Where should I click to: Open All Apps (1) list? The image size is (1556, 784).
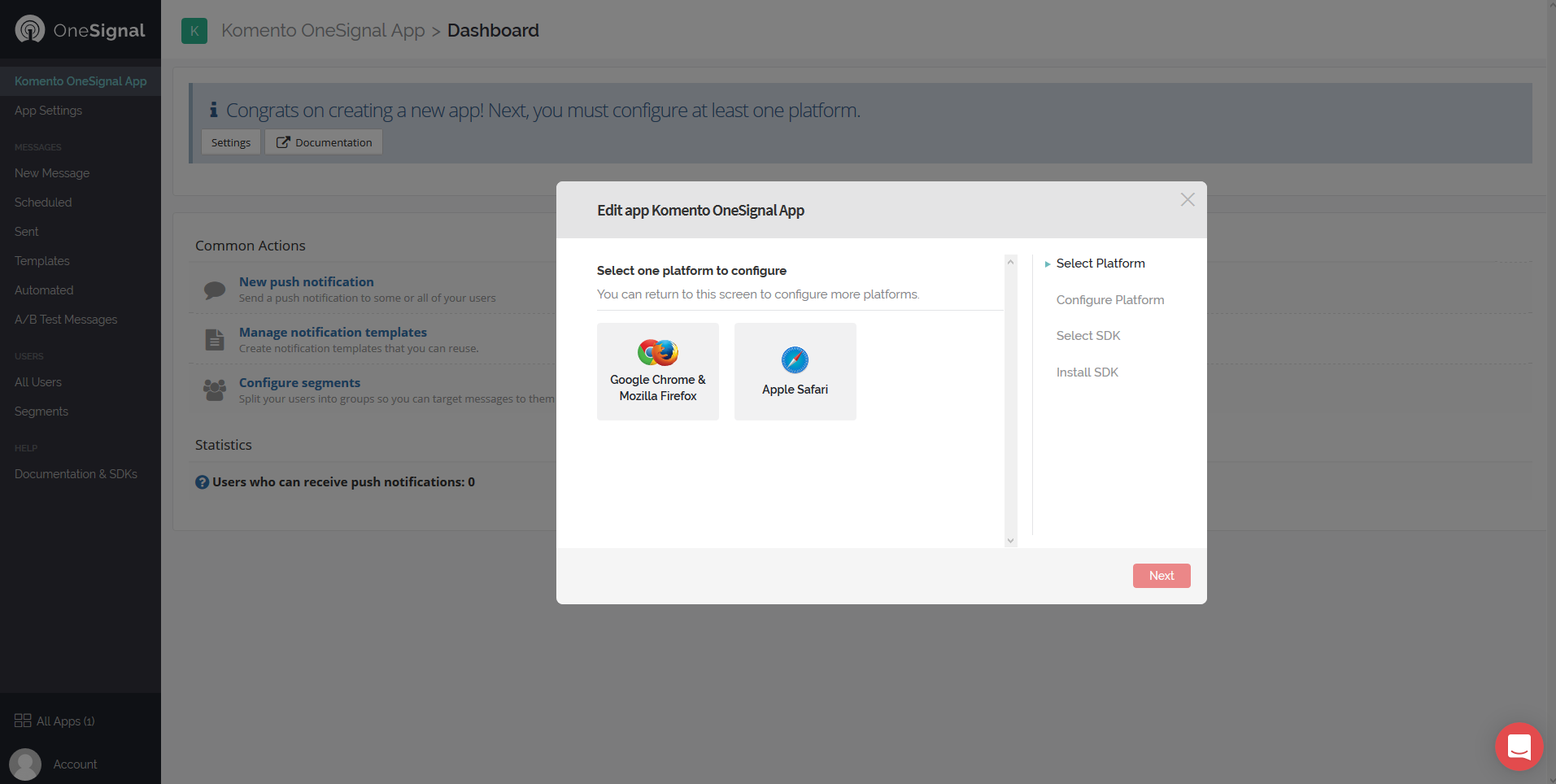pyautogui.click(x=66, y=721)
